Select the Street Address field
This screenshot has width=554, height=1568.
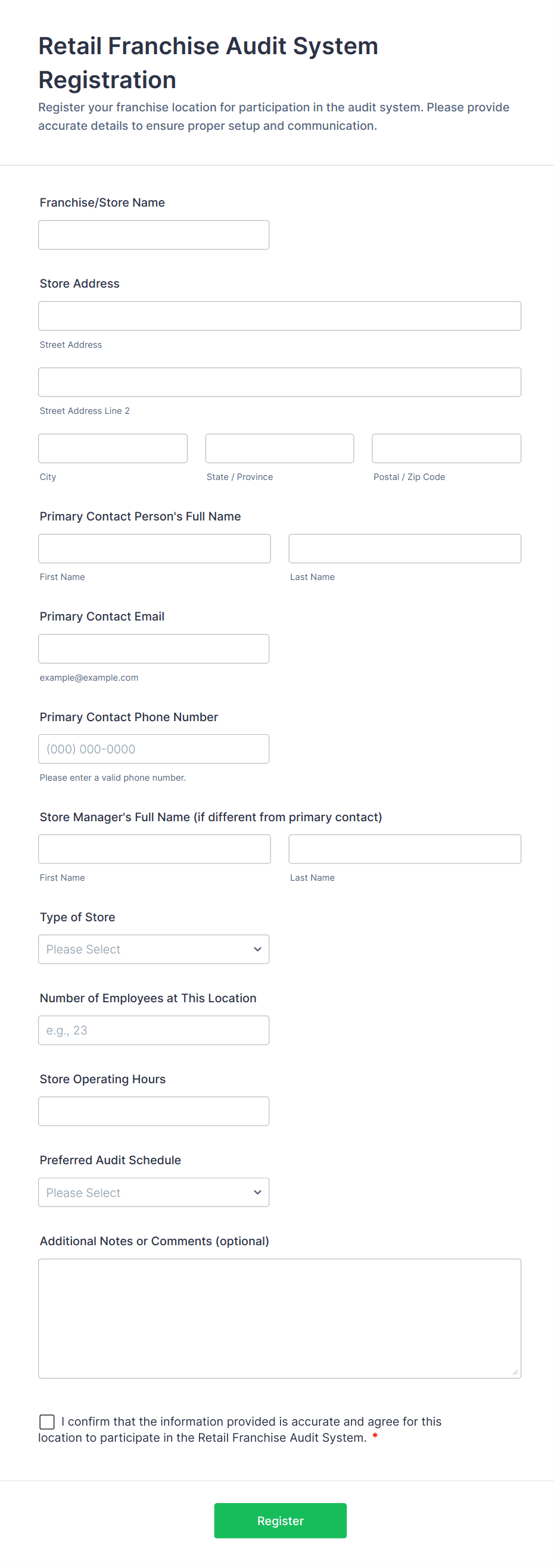pyautogui.click(x=279, y=315)
